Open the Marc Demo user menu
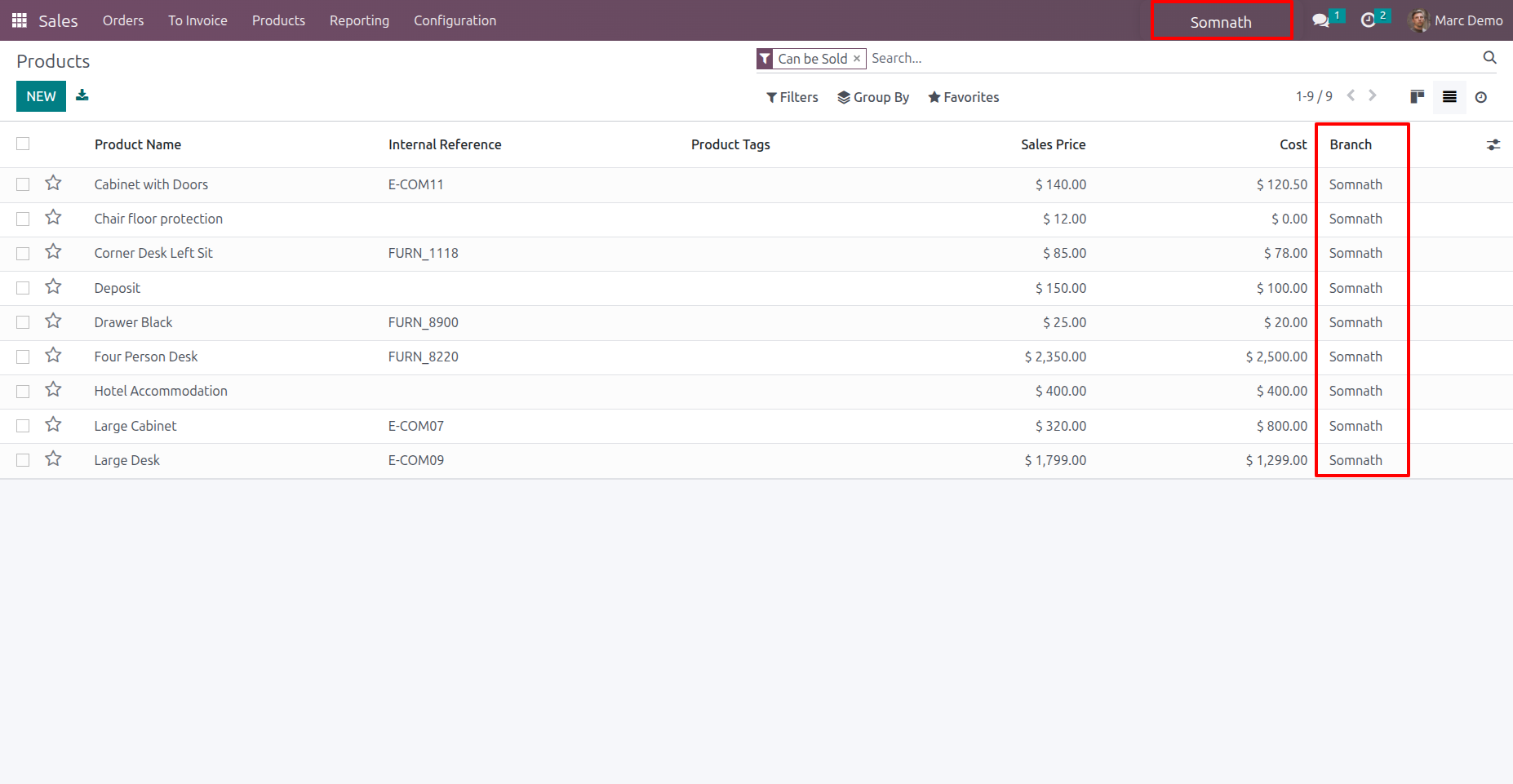 coord(1456,20)
